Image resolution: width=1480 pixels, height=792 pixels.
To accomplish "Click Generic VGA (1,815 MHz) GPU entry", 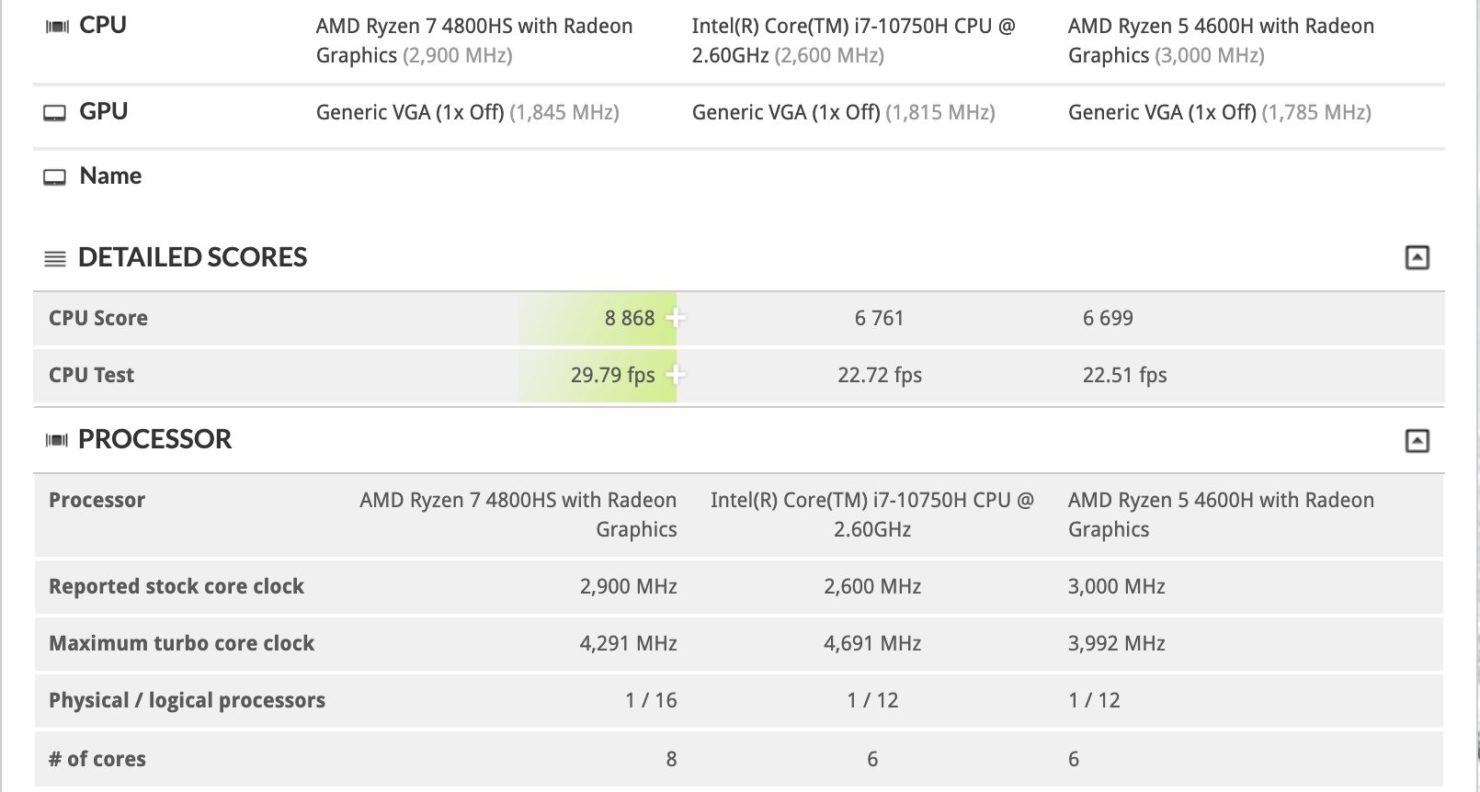I will pos(843,113).
